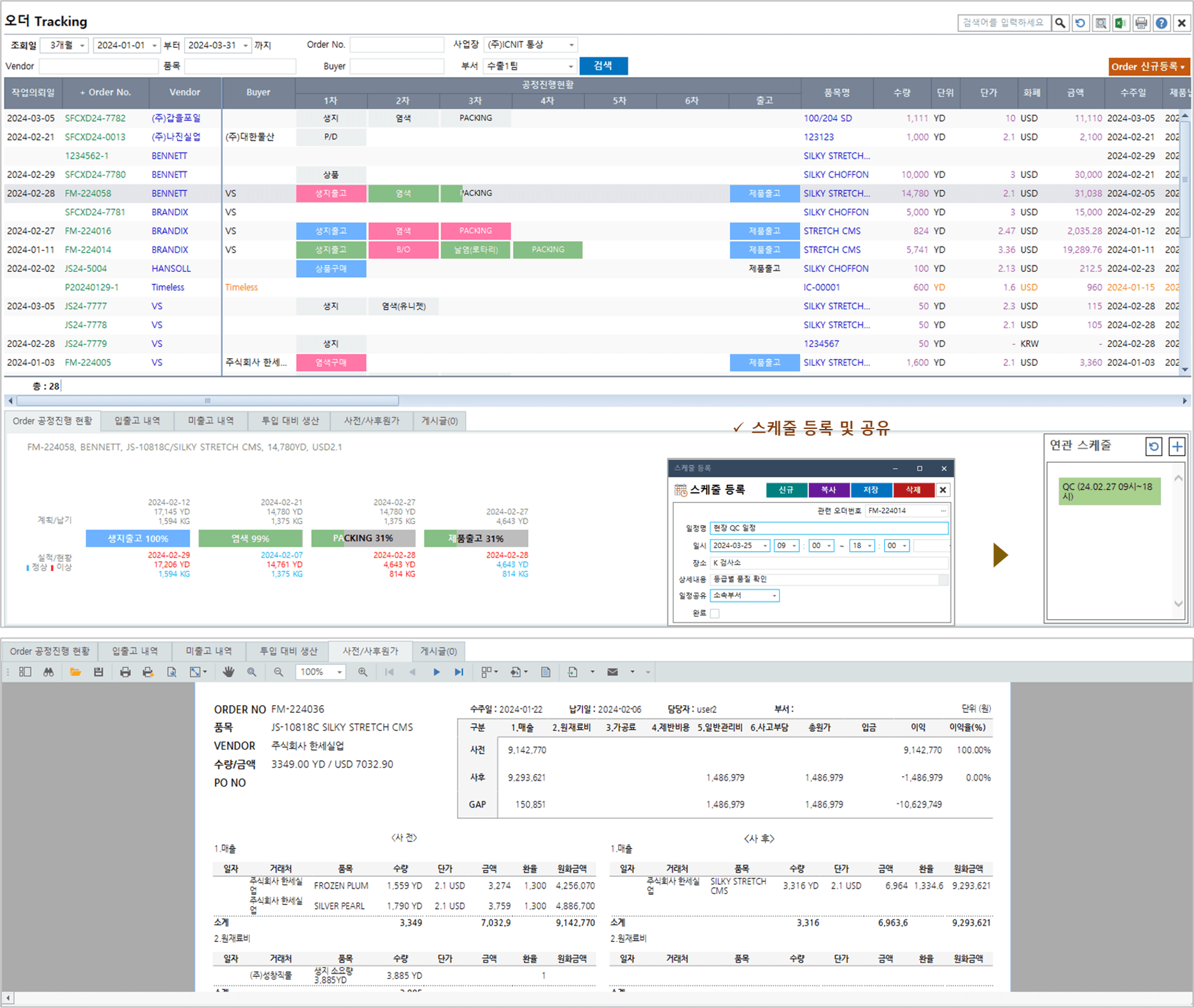
Task: Go to next page with blue arrow
Action: (437, 672)
